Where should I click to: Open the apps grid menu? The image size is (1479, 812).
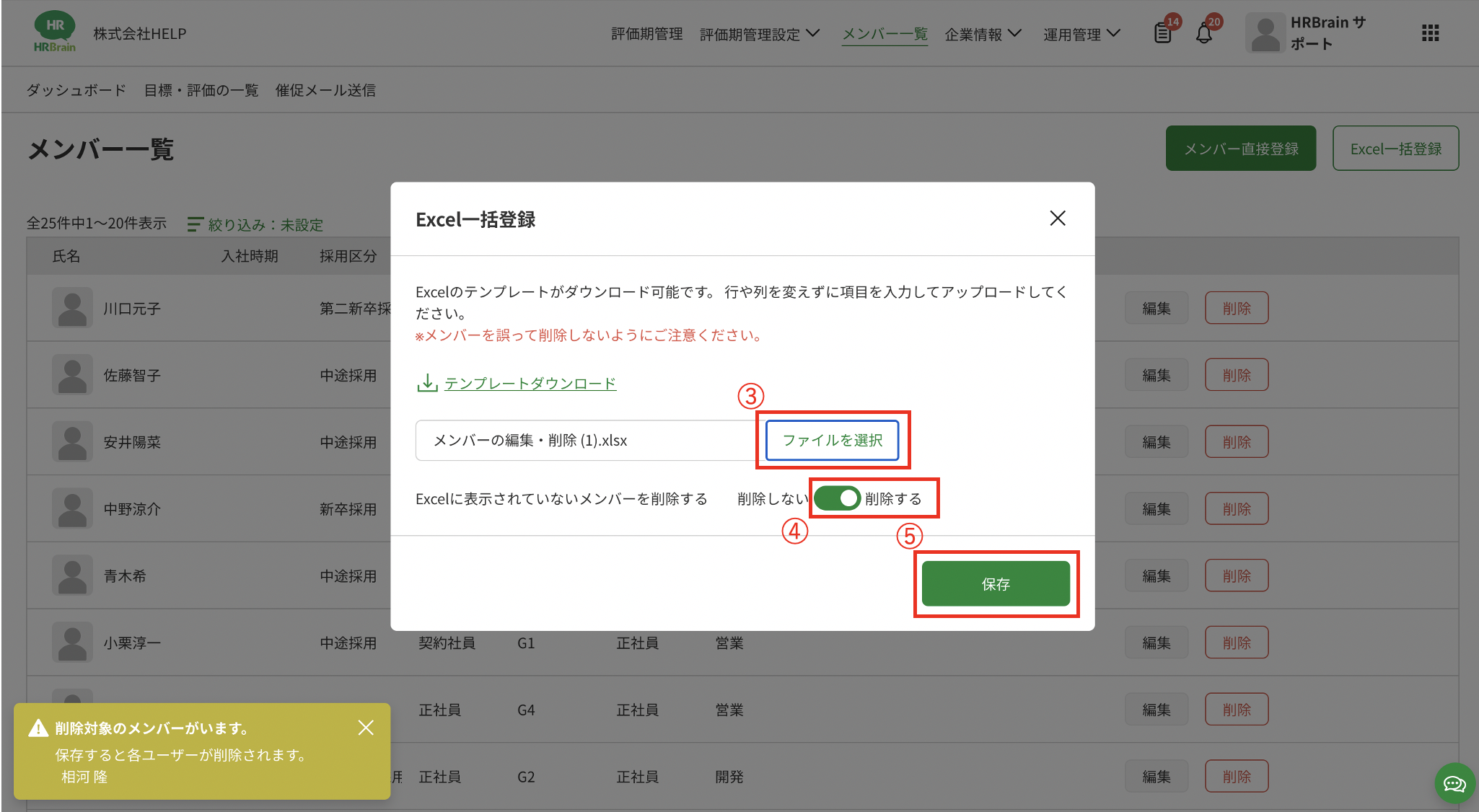[1430, 33]
